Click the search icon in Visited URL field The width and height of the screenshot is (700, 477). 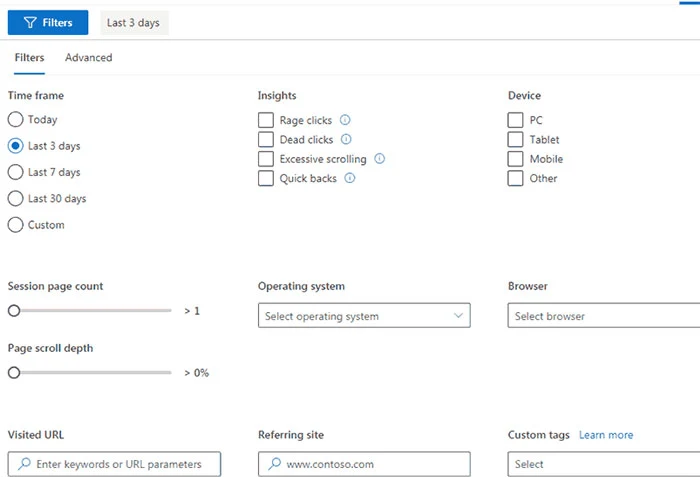[23, 464]
